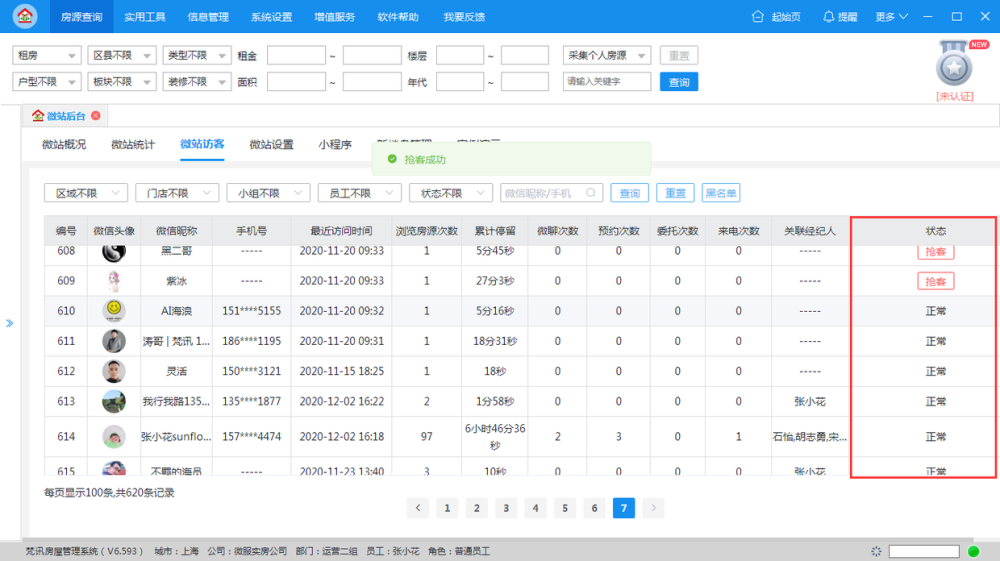Open the 系统设置 menu

272,17
